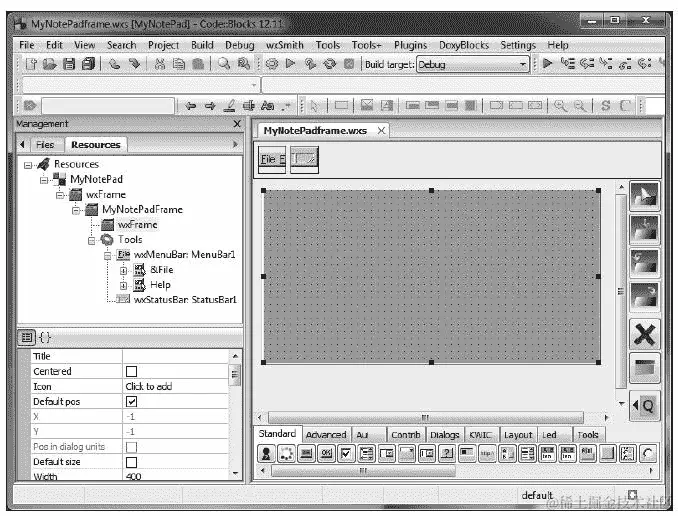
Task: Click the Build and run icon
Action: tap(310, 64)
